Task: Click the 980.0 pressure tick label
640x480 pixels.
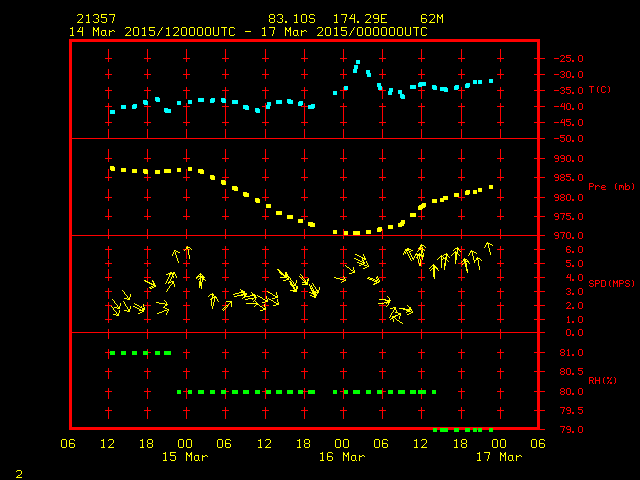Action: pos(569,198)
